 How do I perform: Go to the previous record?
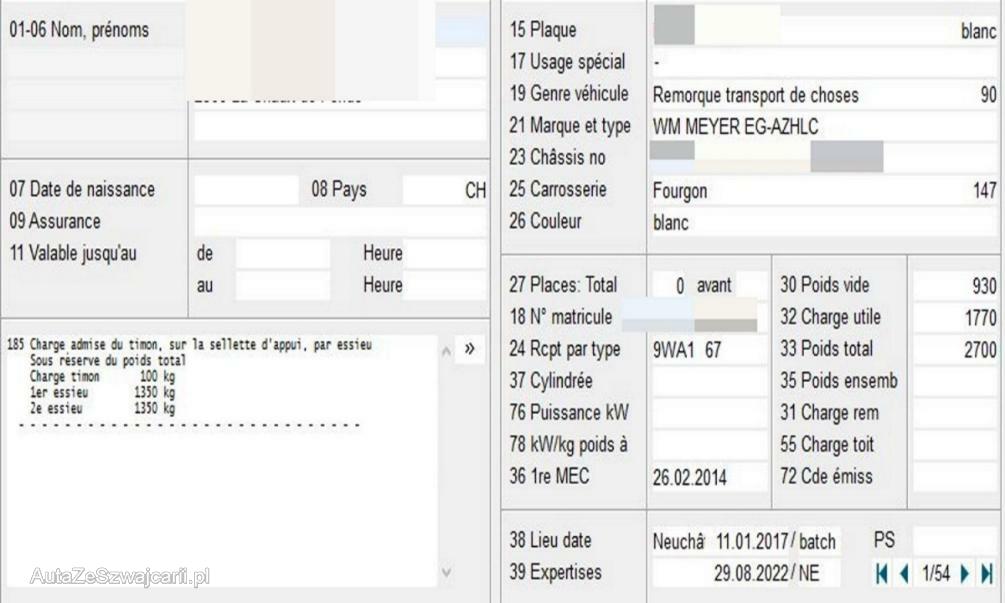point(904,573)
